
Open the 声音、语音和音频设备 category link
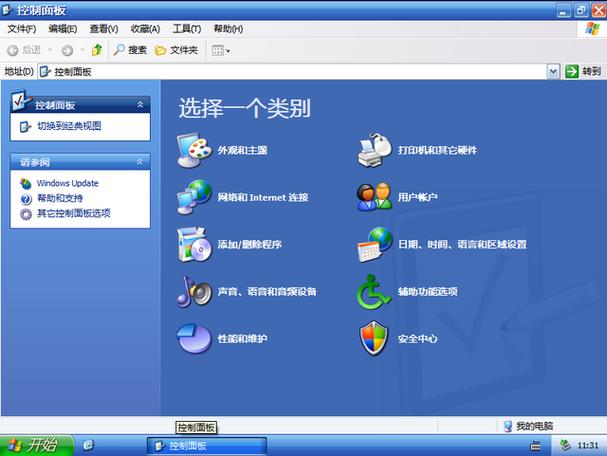[267, 291]
